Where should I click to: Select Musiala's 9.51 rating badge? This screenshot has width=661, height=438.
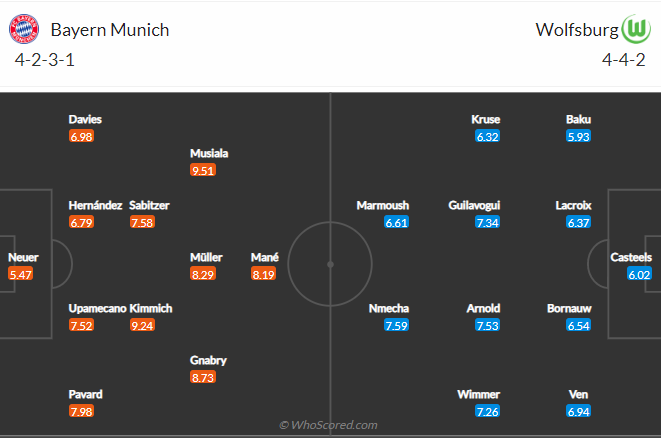(x=203, y=170)
